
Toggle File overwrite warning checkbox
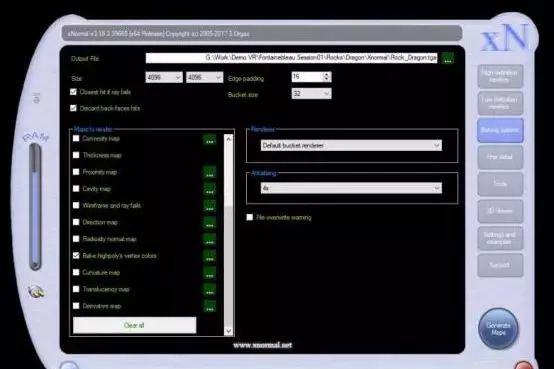[x=250, y=217]
